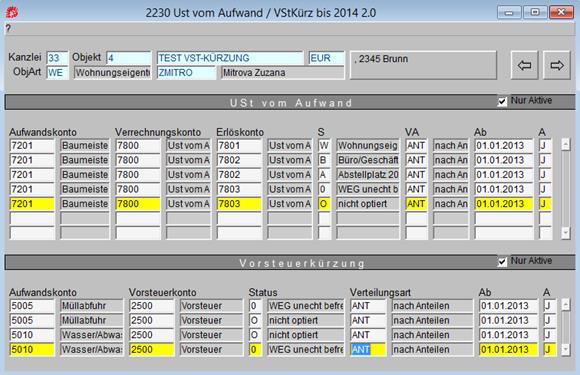Select highlighted Erlöskonto 7803 yellow cell
This screenshot has height=375, width=580.
coord(239,204)
